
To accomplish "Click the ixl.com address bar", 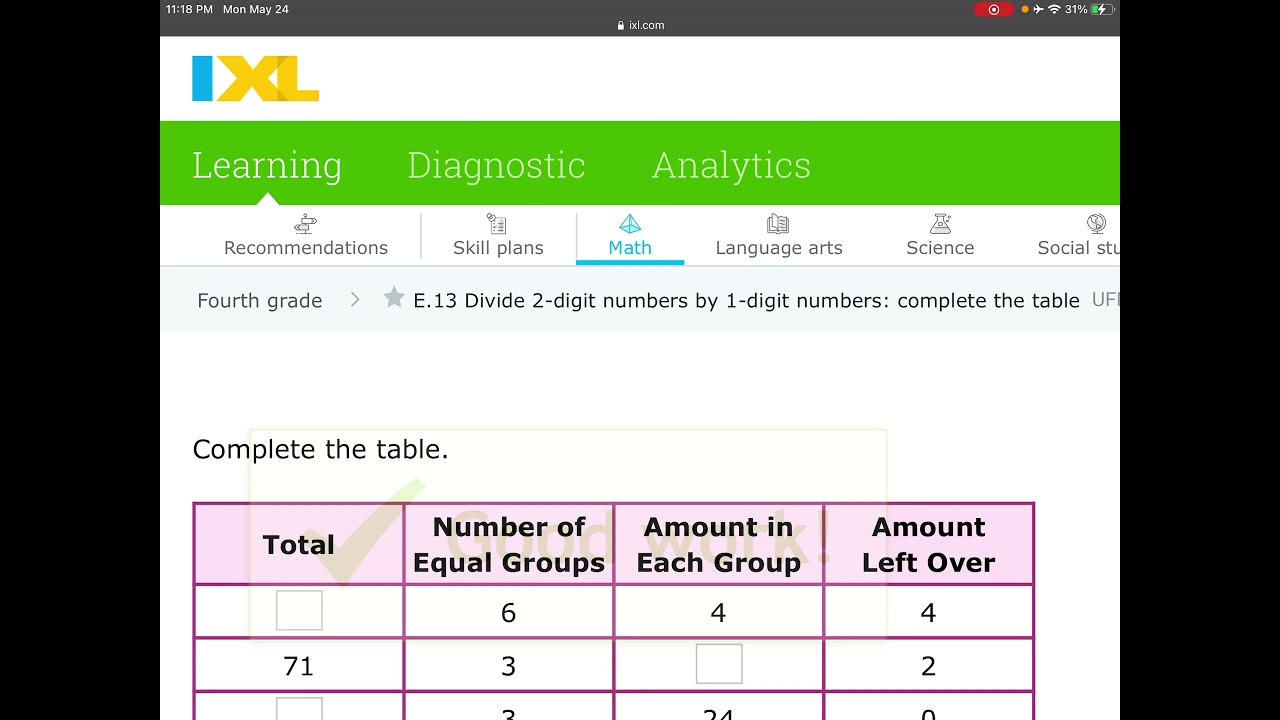I will (640, 25).
